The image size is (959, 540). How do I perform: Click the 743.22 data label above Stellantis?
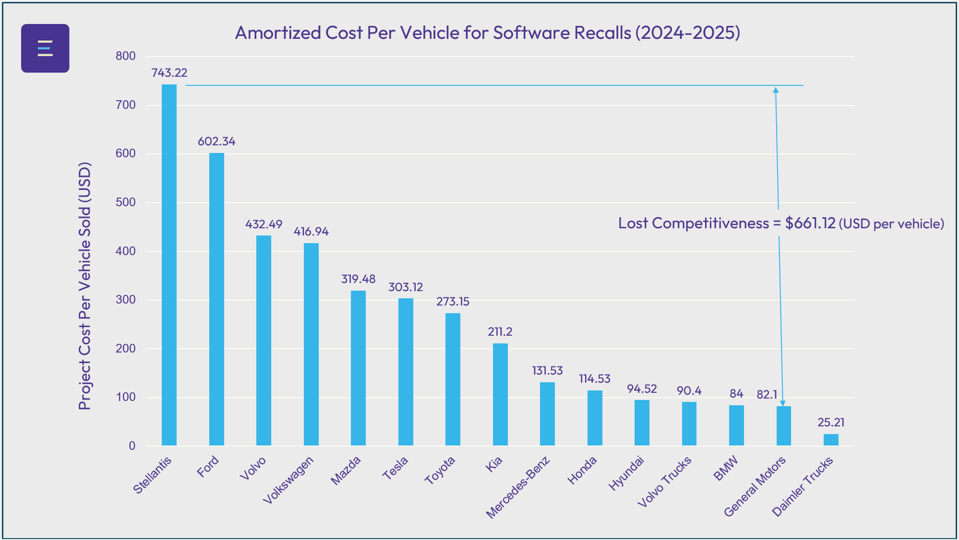[x=169, y=73]
